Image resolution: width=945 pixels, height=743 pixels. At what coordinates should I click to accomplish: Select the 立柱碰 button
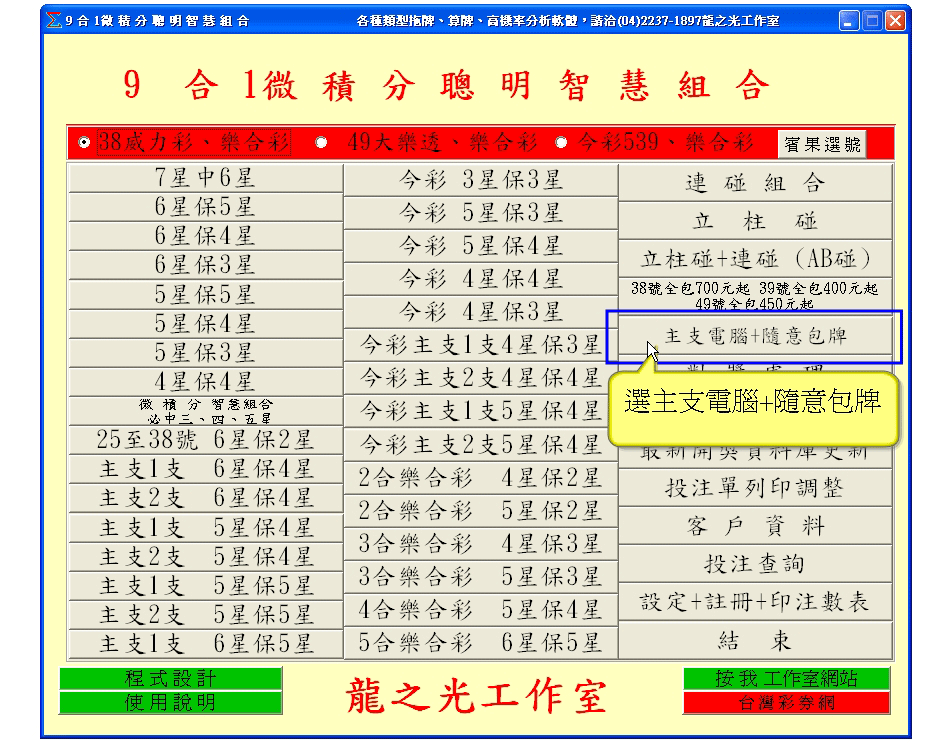(x=755, y=221)
